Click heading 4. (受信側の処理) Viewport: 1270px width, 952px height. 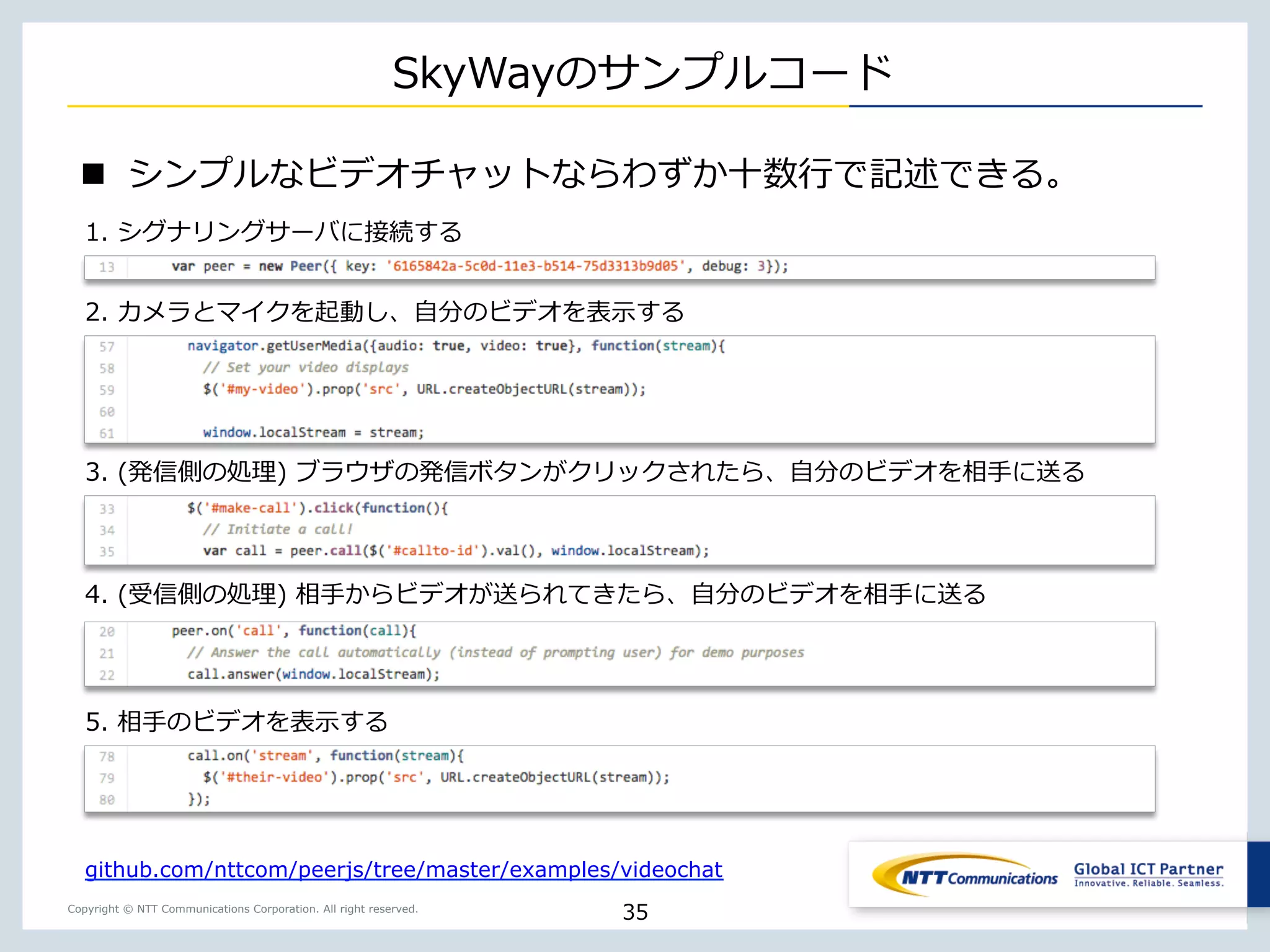pos(535,594)
